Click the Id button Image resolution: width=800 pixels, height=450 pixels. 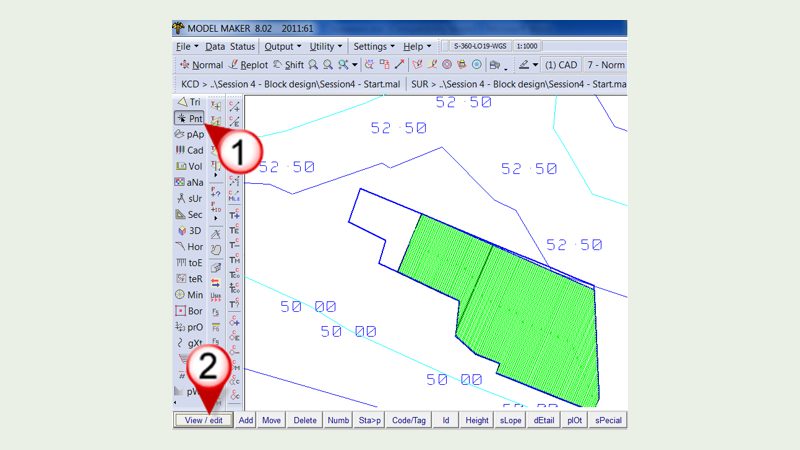click(x=445, y=420)
